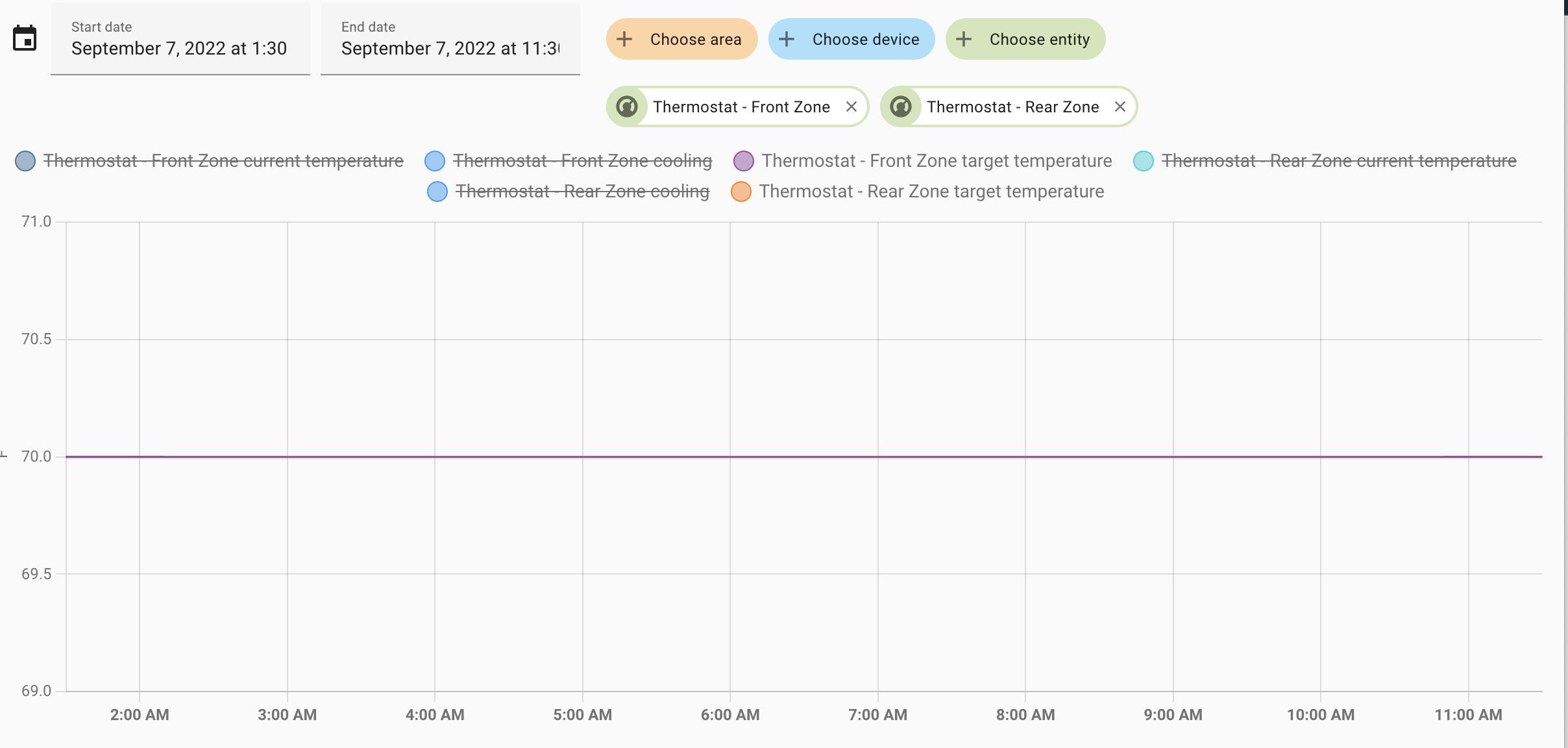Click the grey-blue Front Zone current swatch
This screenshot has height=748, width=1568.
point(25,160)
